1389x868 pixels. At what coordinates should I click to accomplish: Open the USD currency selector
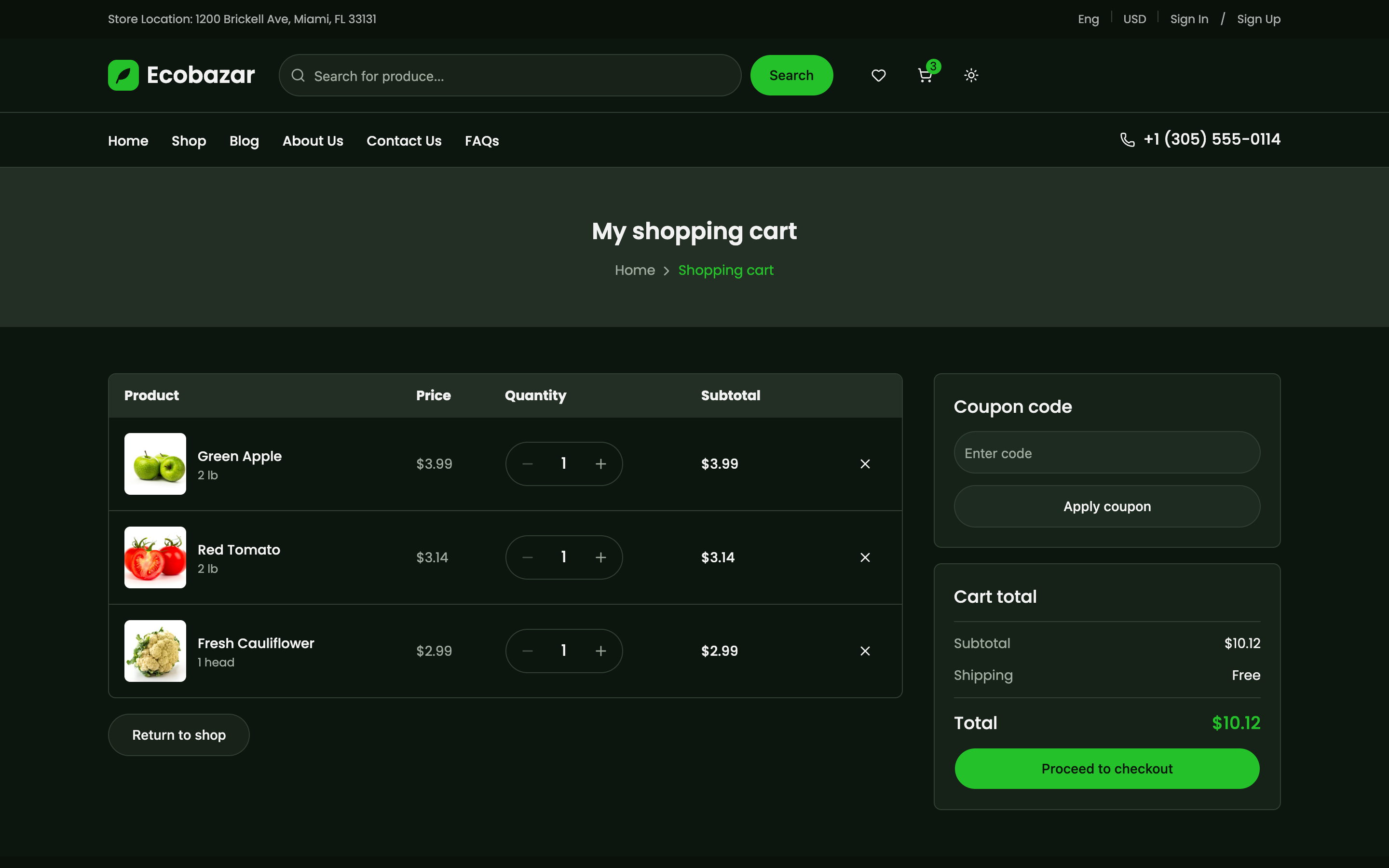coord(1134,19)
